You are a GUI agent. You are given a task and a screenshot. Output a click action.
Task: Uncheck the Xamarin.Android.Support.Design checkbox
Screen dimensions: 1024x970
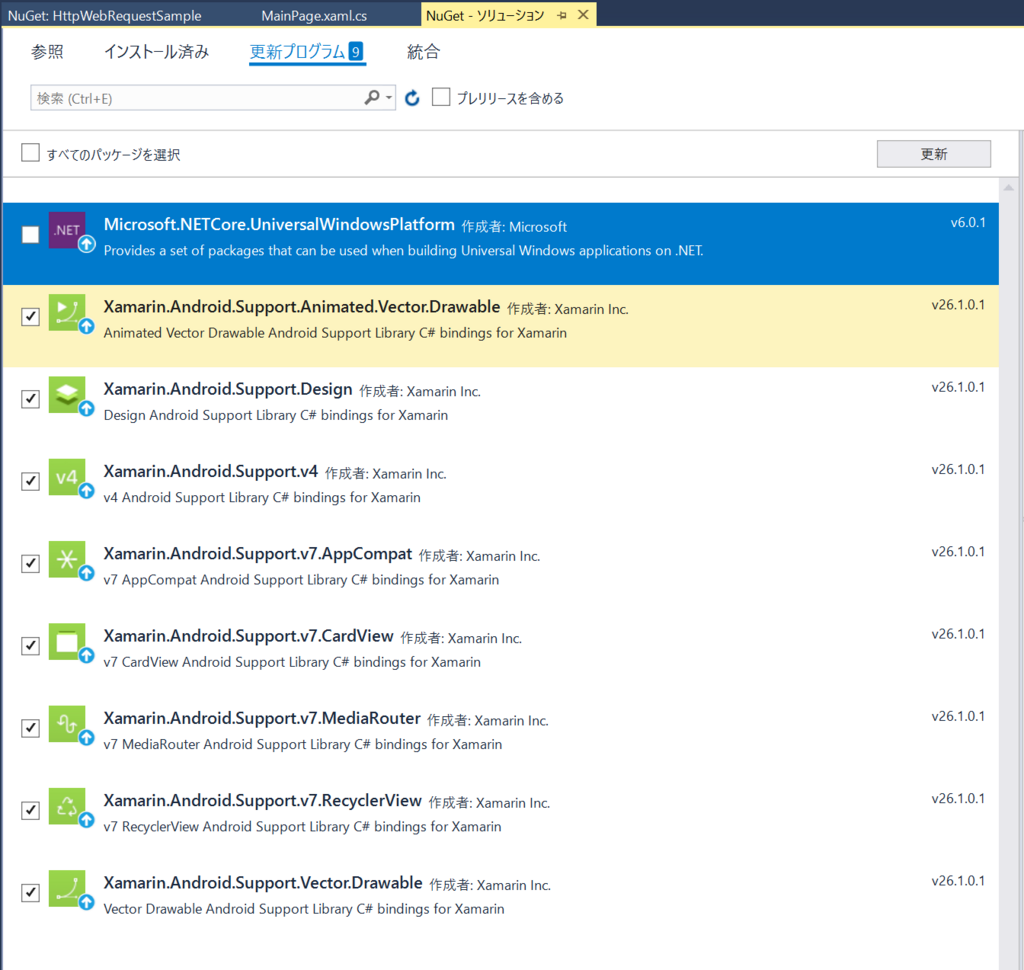click(30, 398)
